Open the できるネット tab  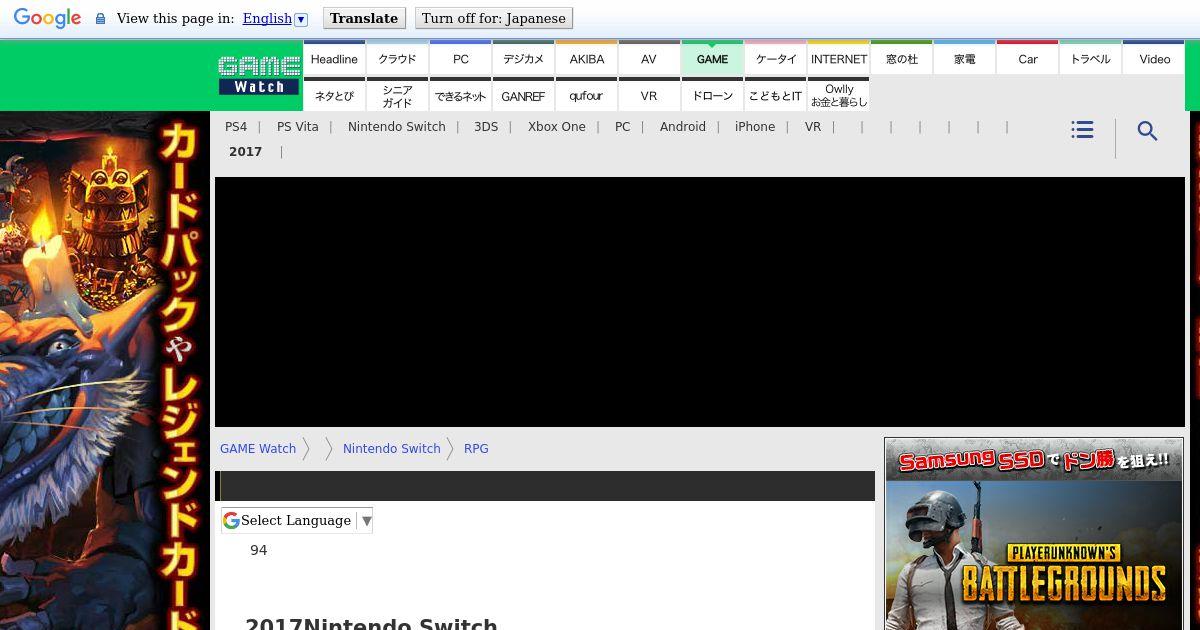(460, 96)
